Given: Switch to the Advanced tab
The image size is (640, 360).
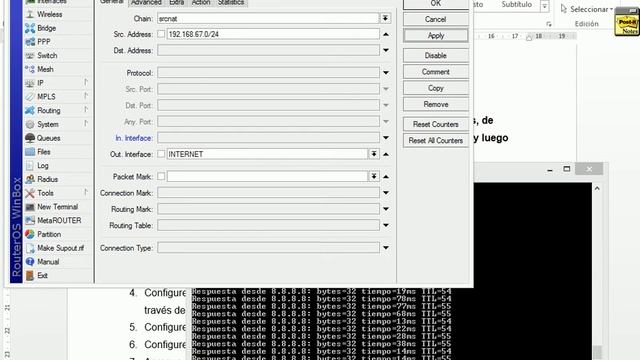Looking at the screenshot, I should (x=146, y=3).
